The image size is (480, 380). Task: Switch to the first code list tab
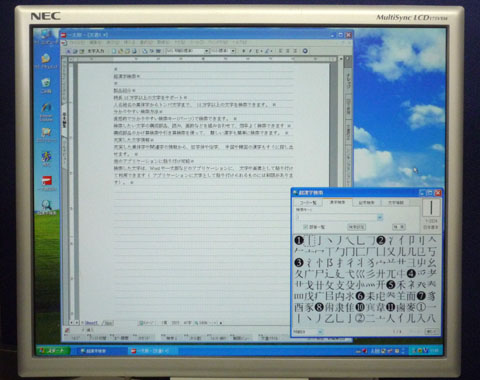308,202
